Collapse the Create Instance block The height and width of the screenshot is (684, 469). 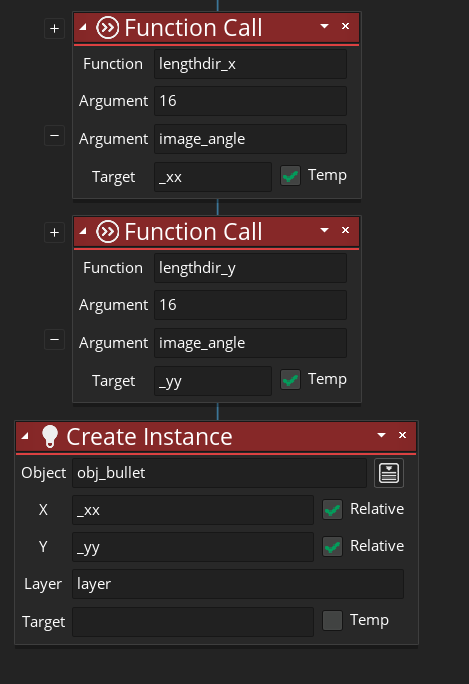pyautogui.click(x=25, y=436)
